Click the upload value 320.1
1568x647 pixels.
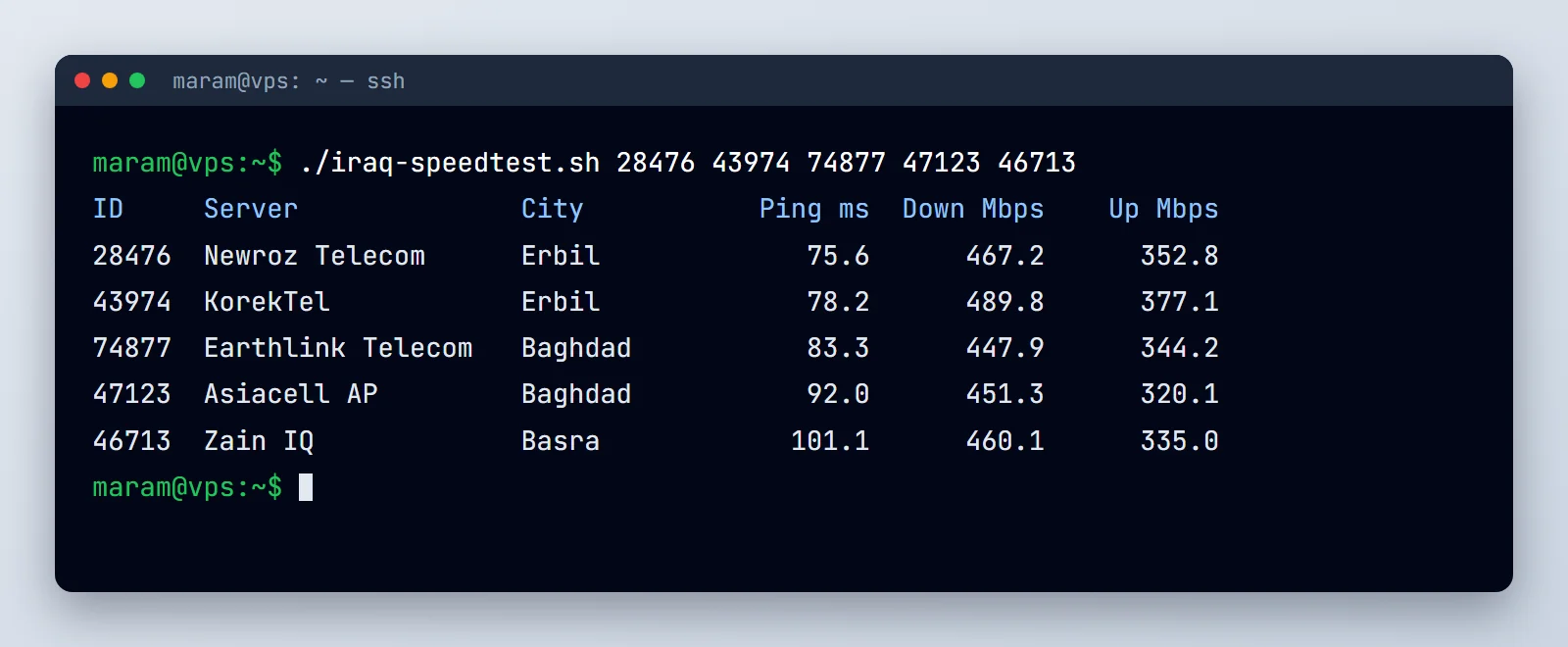1180,394
